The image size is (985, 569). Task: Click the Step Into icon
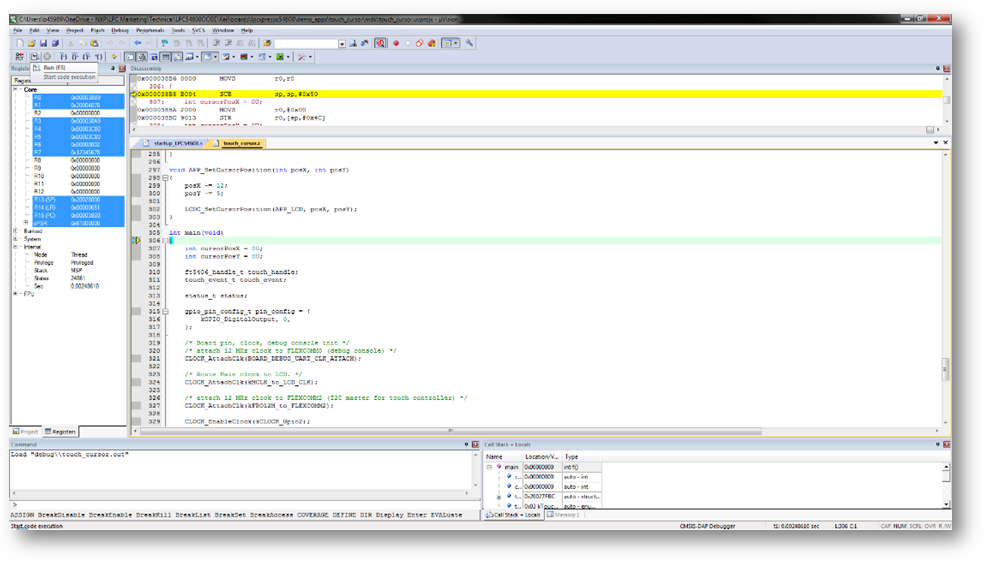(63, 57)
